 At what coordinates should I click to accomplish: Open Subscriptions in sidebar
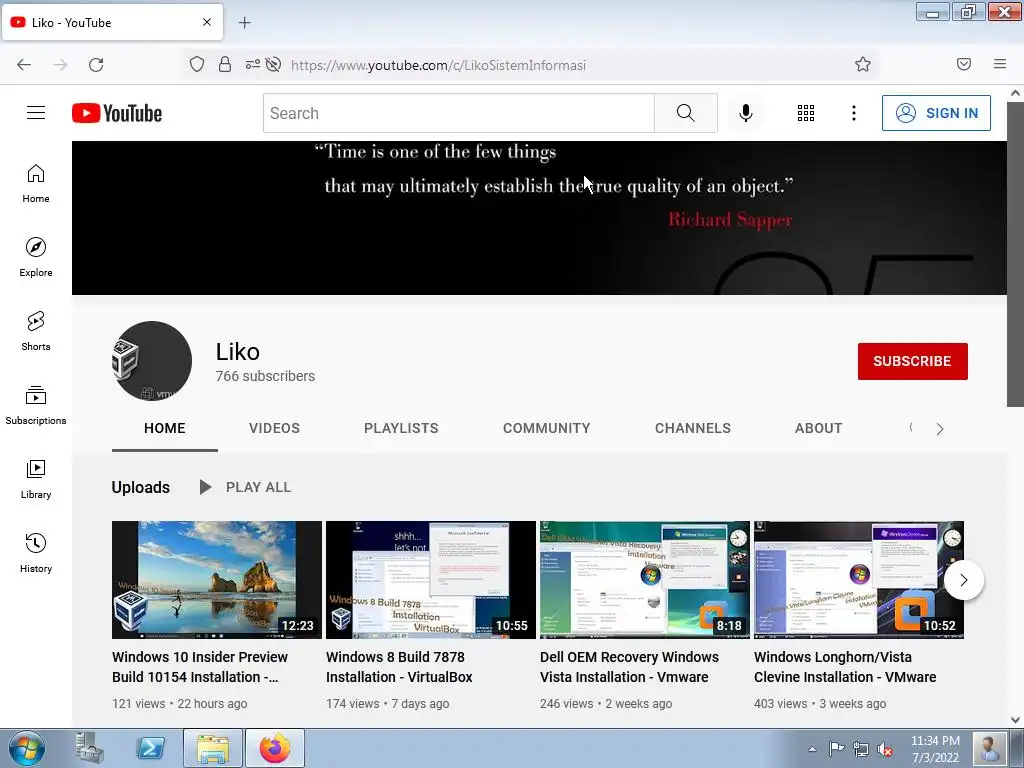click(x=36, y=405)
